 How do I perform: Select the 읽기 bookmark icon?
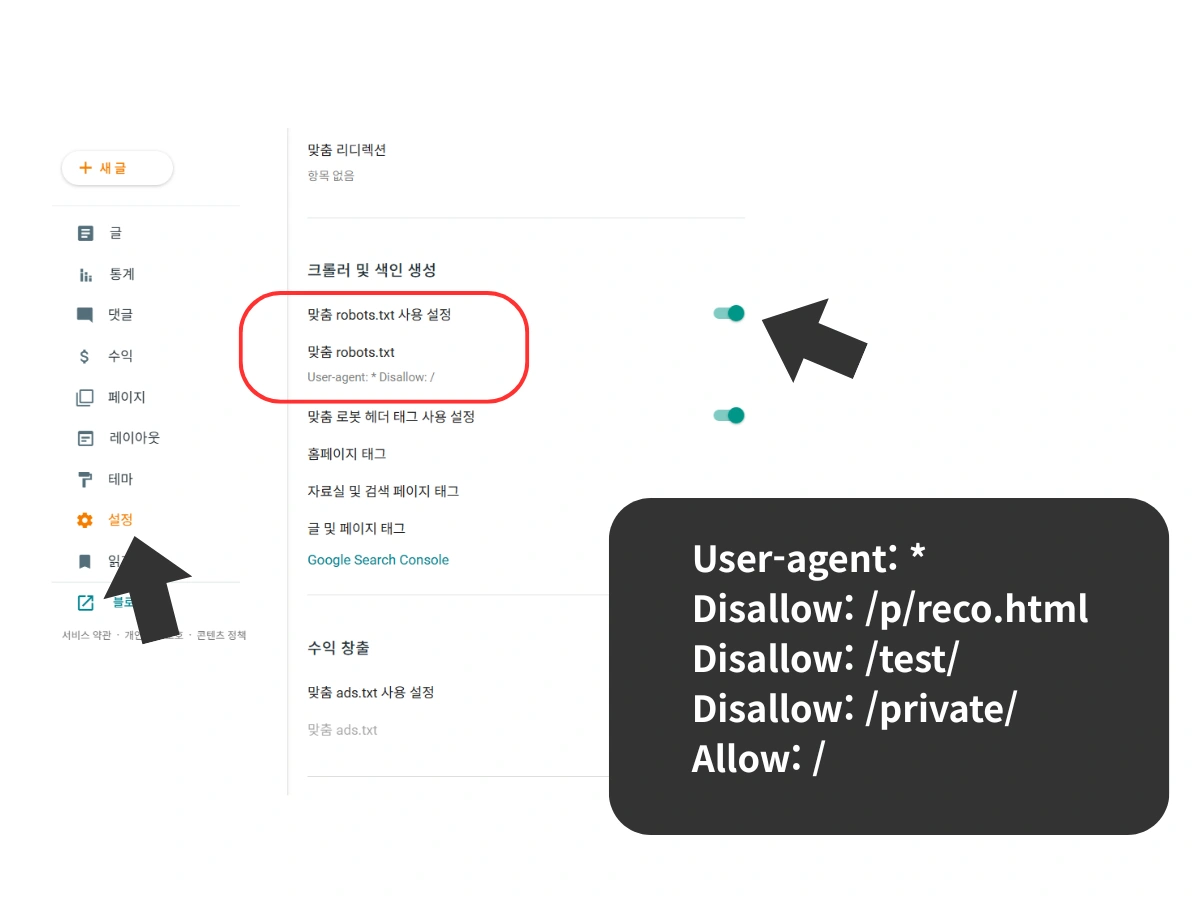point(85,560)
